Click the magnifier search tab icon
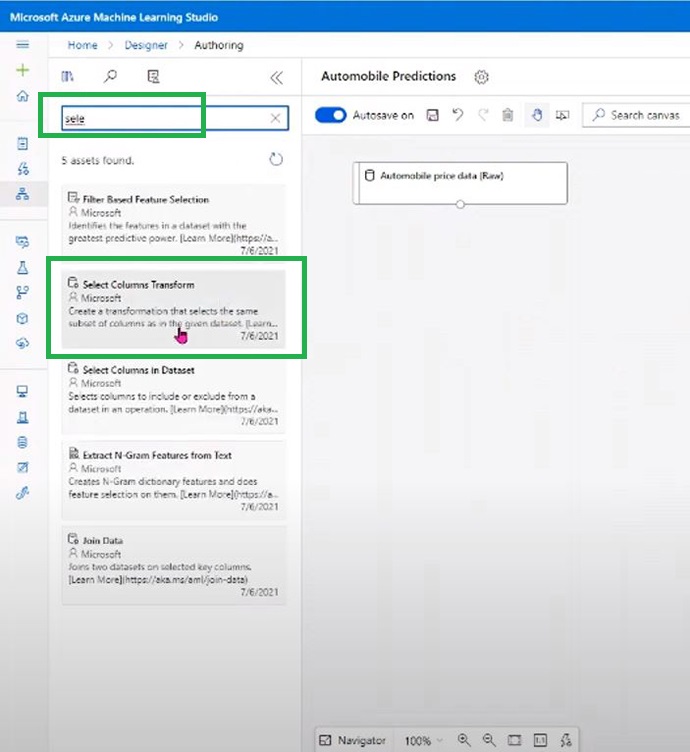The image size is (690, 752). (x=110, y=76)
